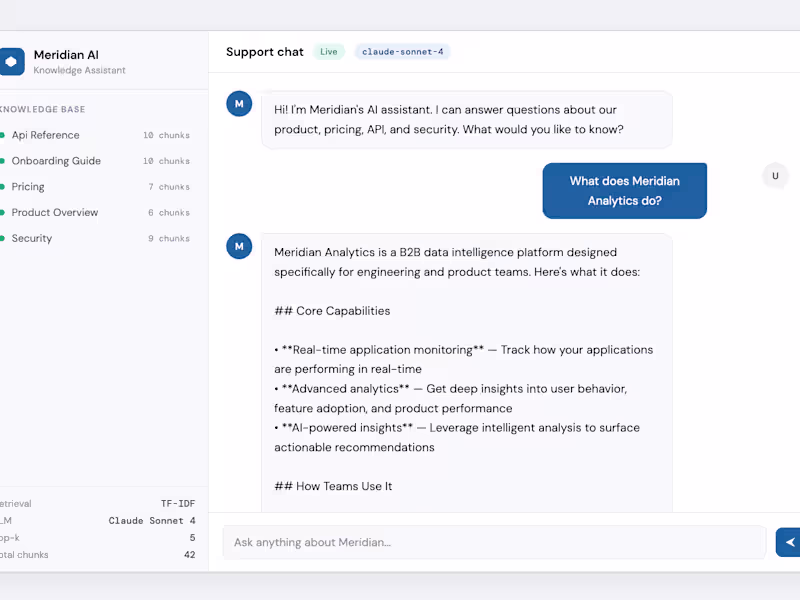Click the green status dot beside Security

[x=2, y=238]
